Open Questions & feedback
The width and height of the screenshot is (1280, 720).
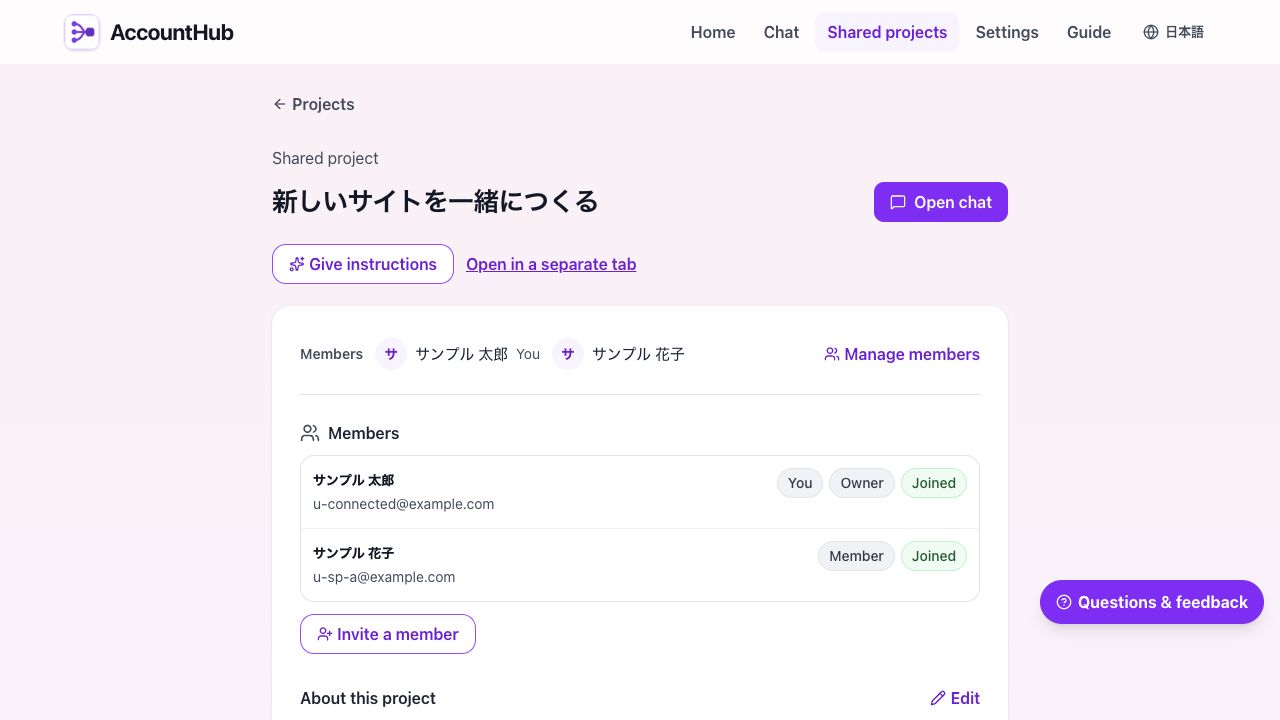[1152, 602]
